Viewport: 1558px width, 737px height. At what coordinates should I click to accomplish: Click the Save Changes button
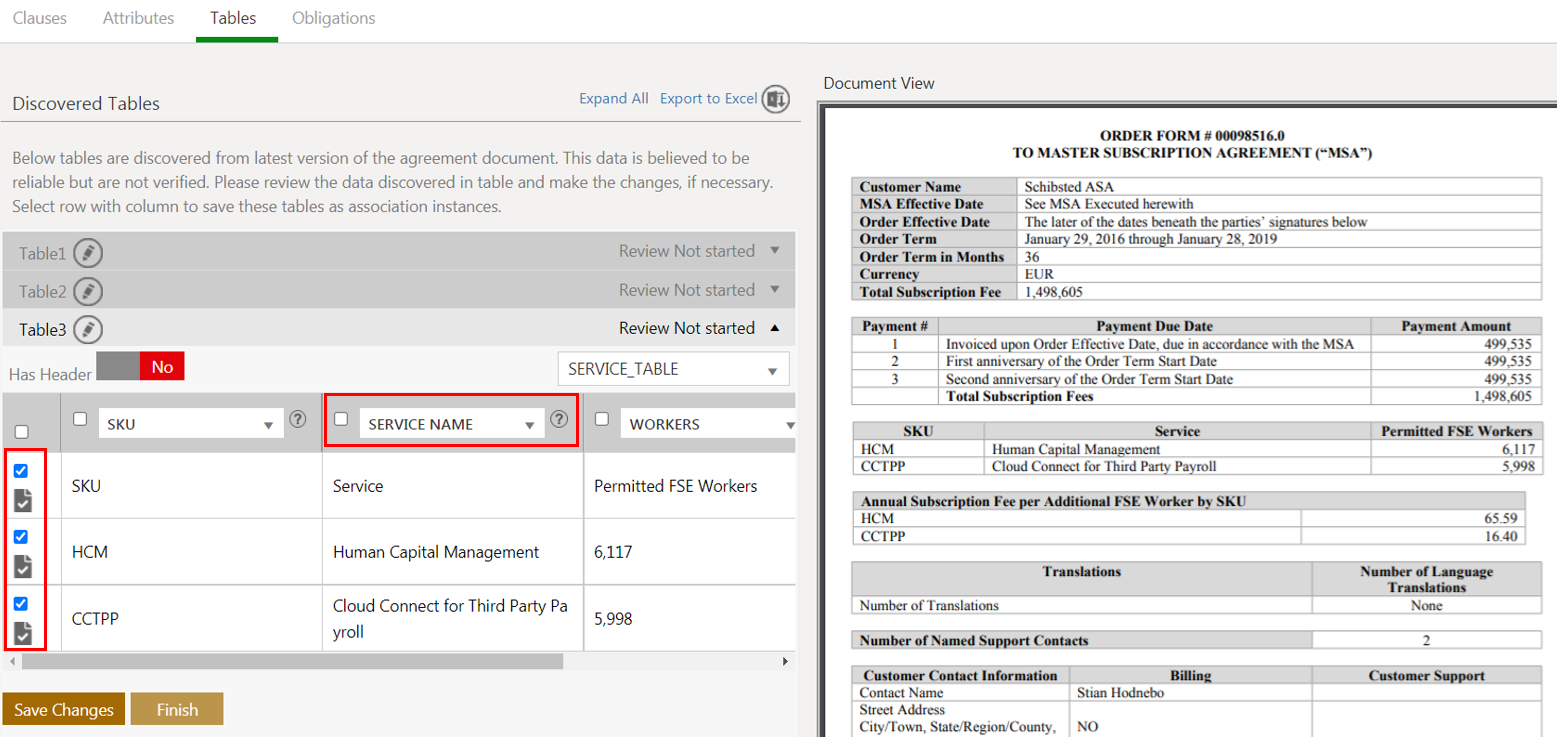pos(64,710)
